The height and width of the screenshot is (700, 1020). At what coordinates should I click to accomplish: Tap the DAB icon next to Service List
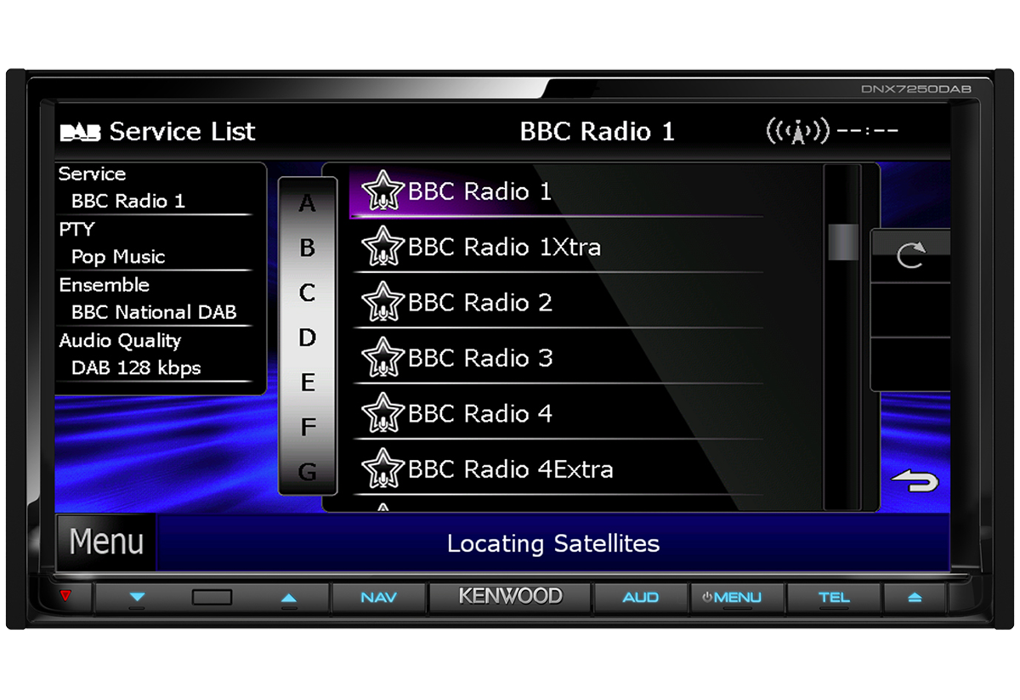tap(81, 131)
